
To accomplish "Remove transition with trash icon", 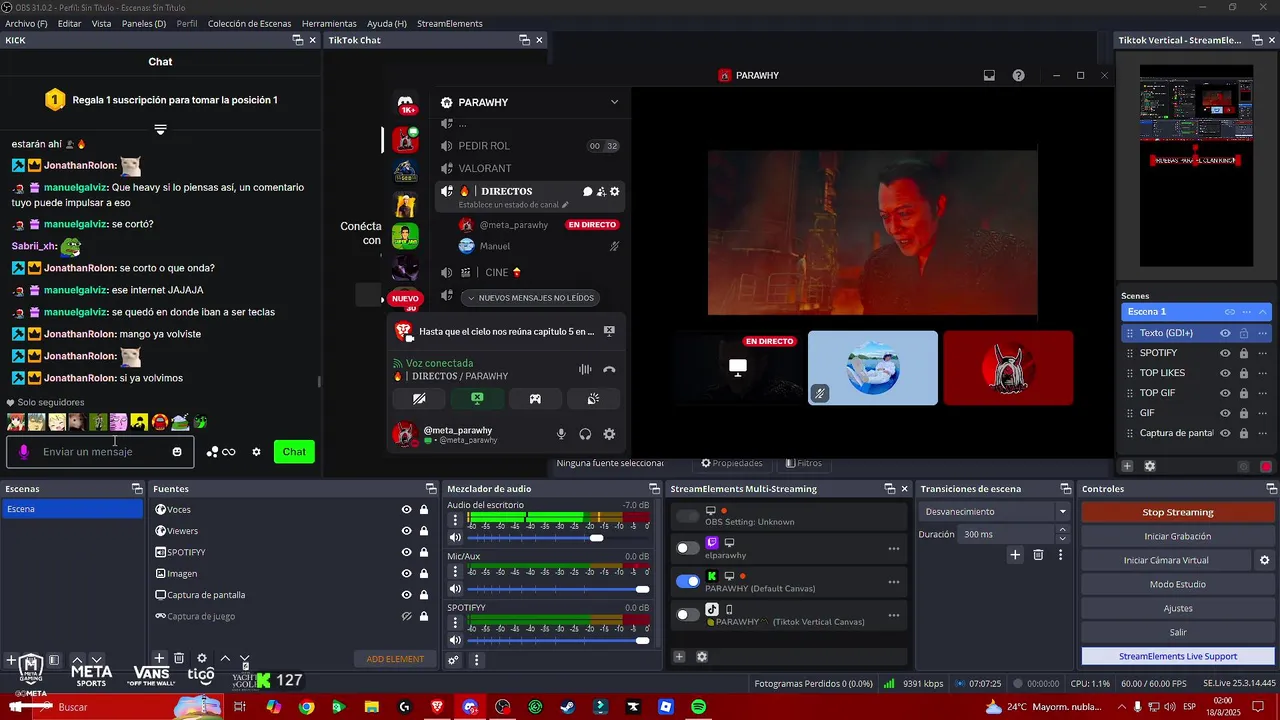I will pyautogui.click(x=1038, y=554).
